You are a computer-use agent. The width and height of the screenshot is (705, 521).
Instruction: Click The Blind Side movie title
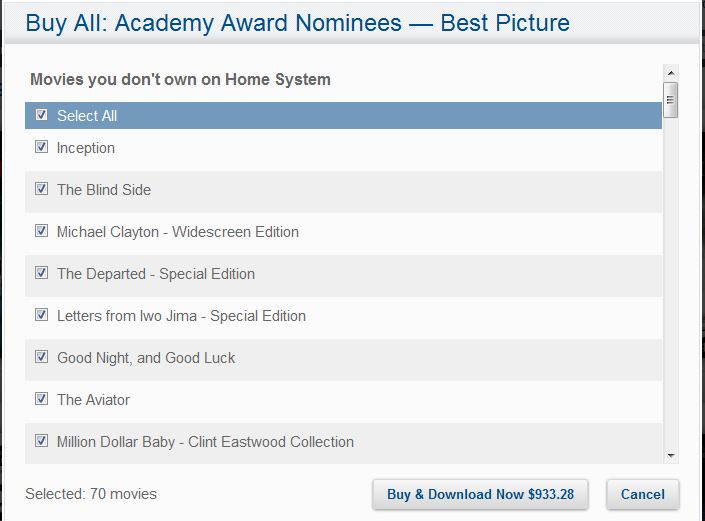[x=104, y=190]
